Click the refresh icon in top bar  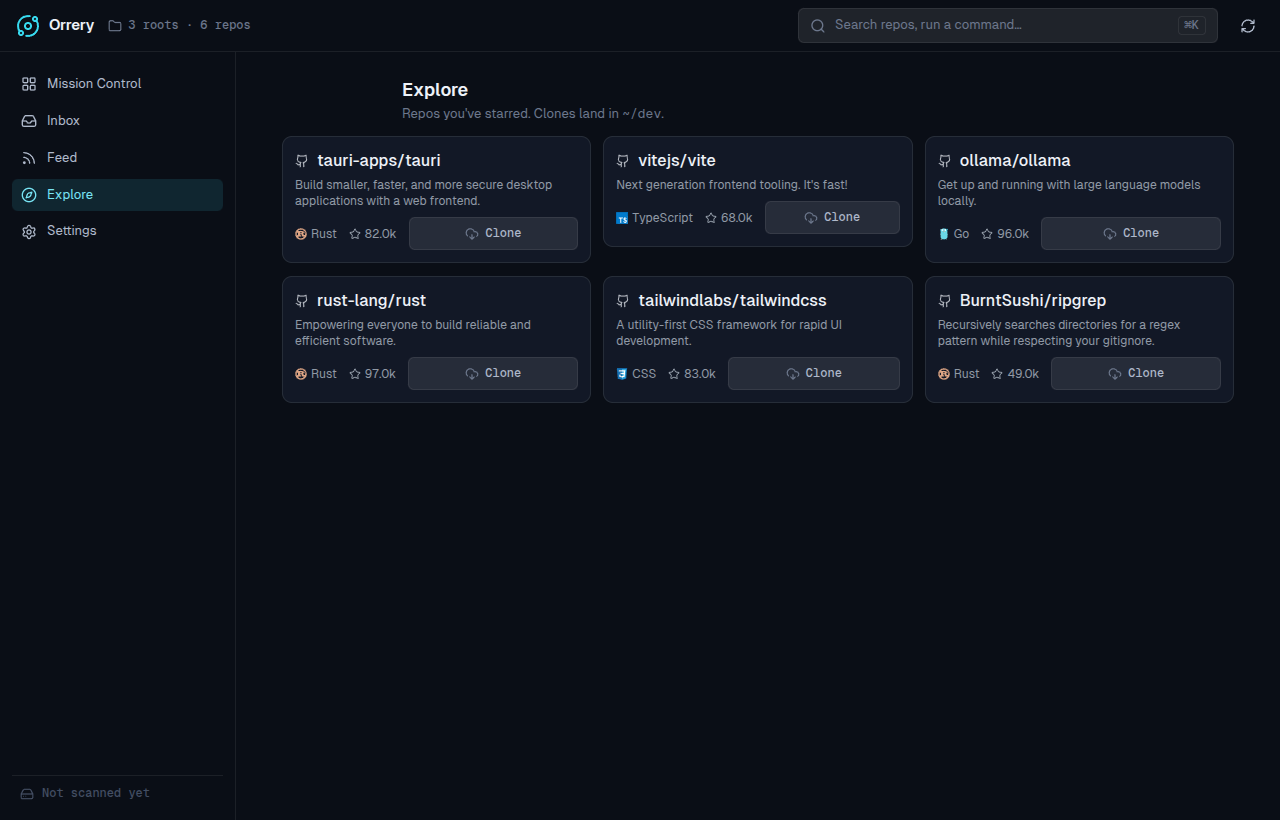pos(1248,26)
